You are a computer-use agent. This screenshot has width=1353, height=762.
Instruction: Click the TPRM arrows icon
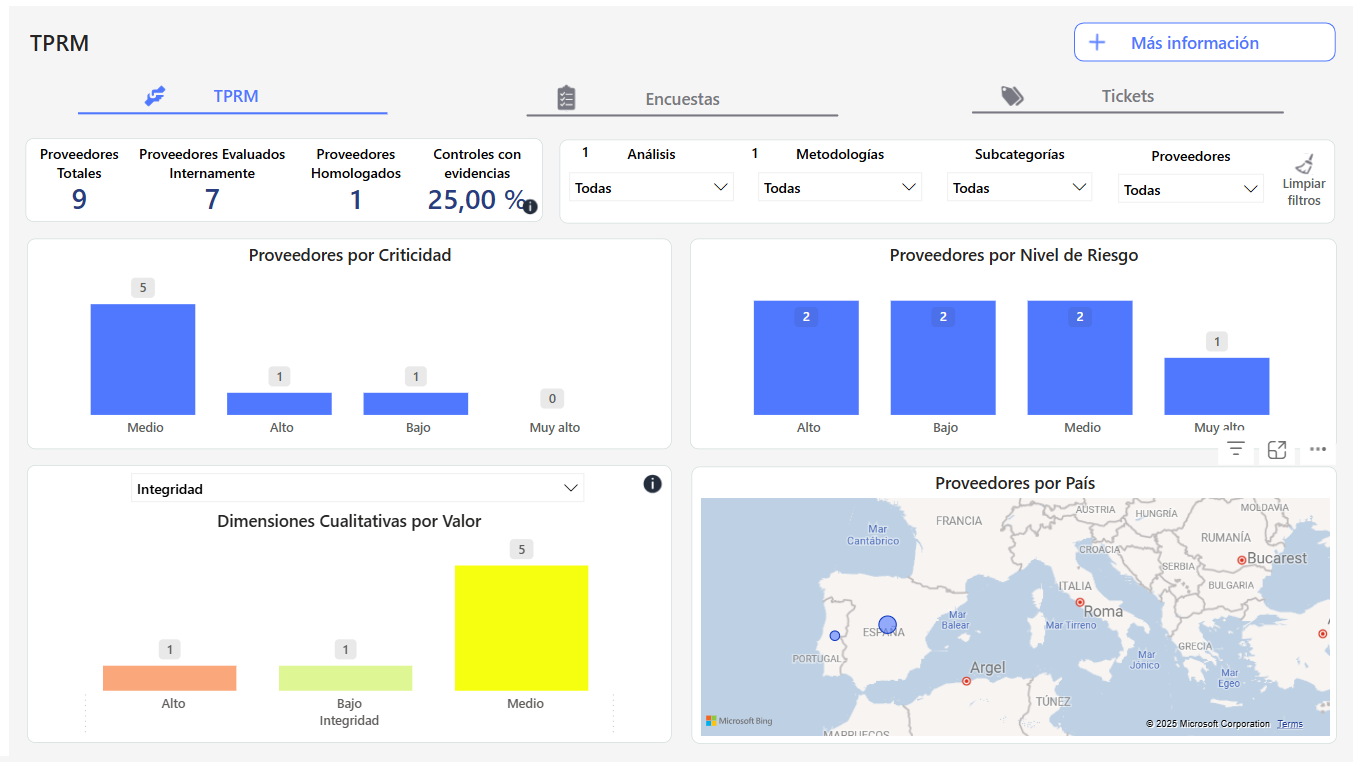coord(155,96)
